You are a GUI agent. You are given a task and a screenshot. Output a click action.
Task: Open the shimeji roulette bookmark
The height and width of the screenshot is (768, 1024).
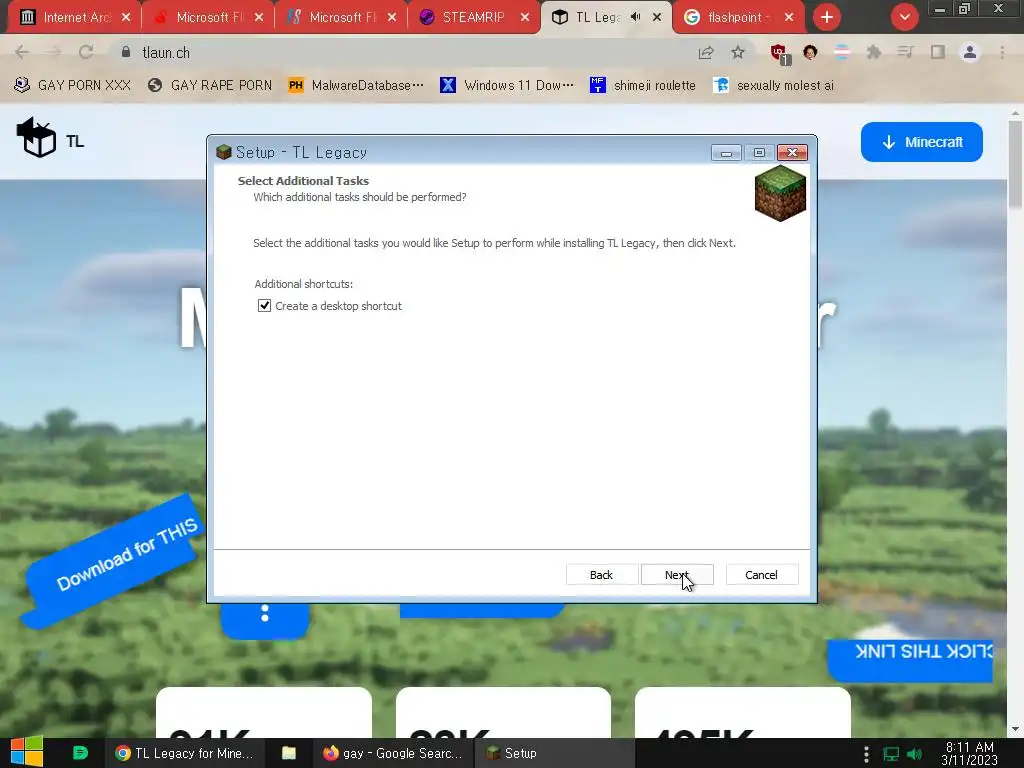643,85
